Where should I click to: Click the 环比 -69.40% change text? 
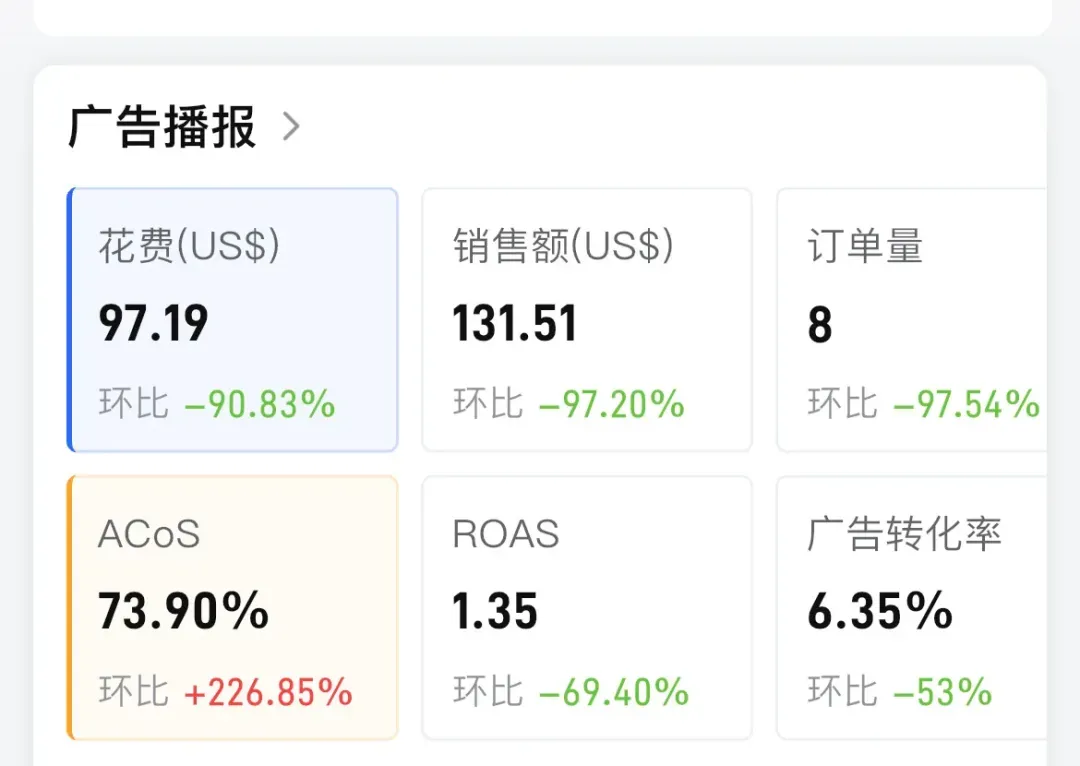[x=571, y=692]
